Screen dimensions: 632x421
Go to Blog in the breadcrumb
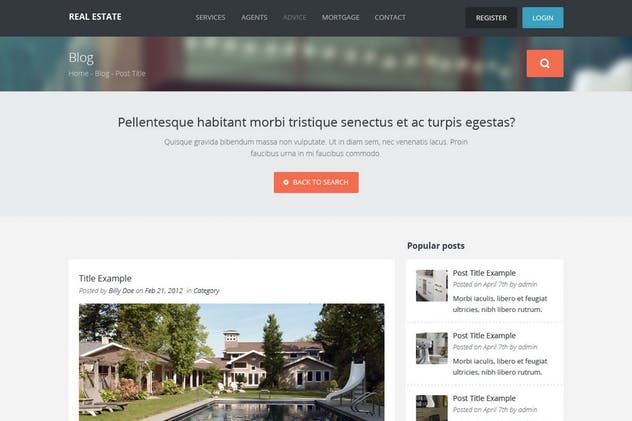coord(102,74)
